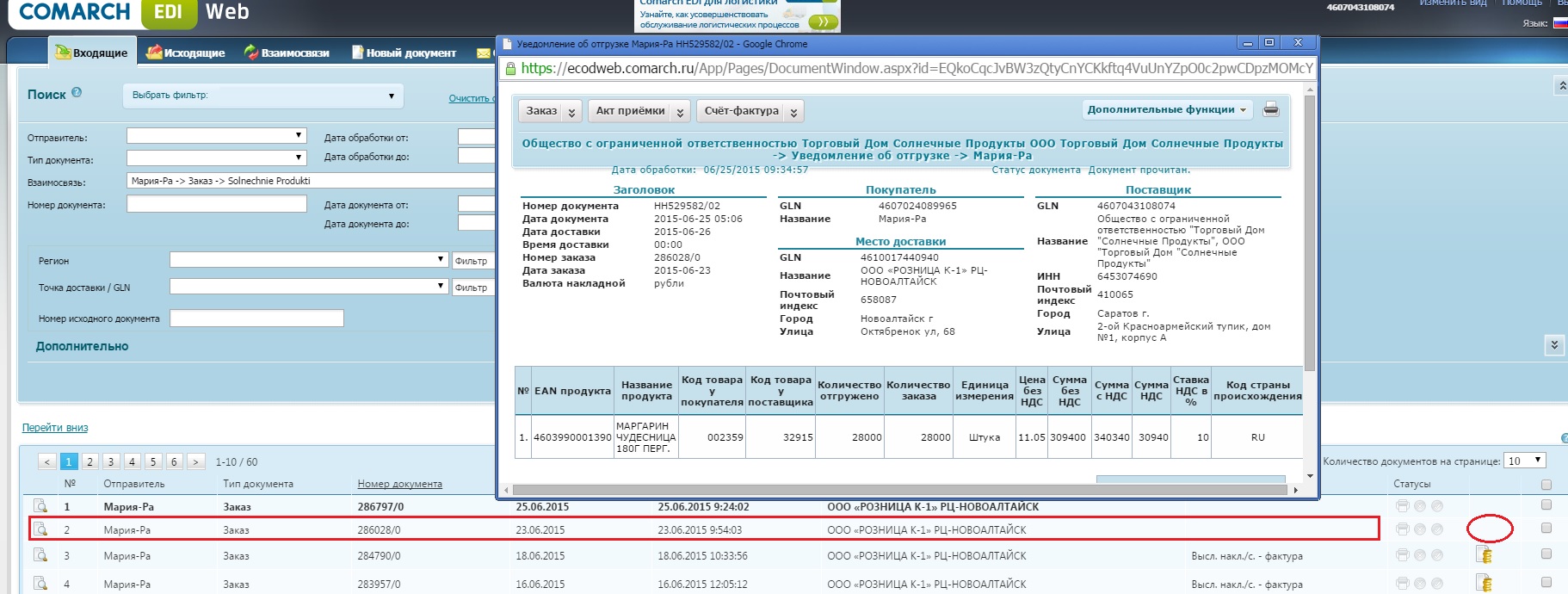Click check status icon in row 3
The image size is (1568, 594).
click(x=1437, y=555)
